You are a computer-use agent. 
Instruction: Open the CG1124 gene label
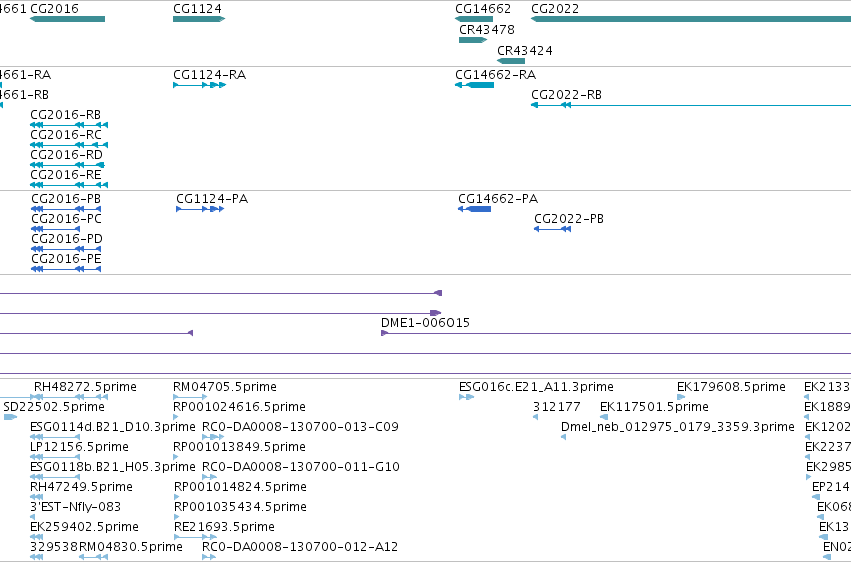pyautogui.click(x=197, y=9)
